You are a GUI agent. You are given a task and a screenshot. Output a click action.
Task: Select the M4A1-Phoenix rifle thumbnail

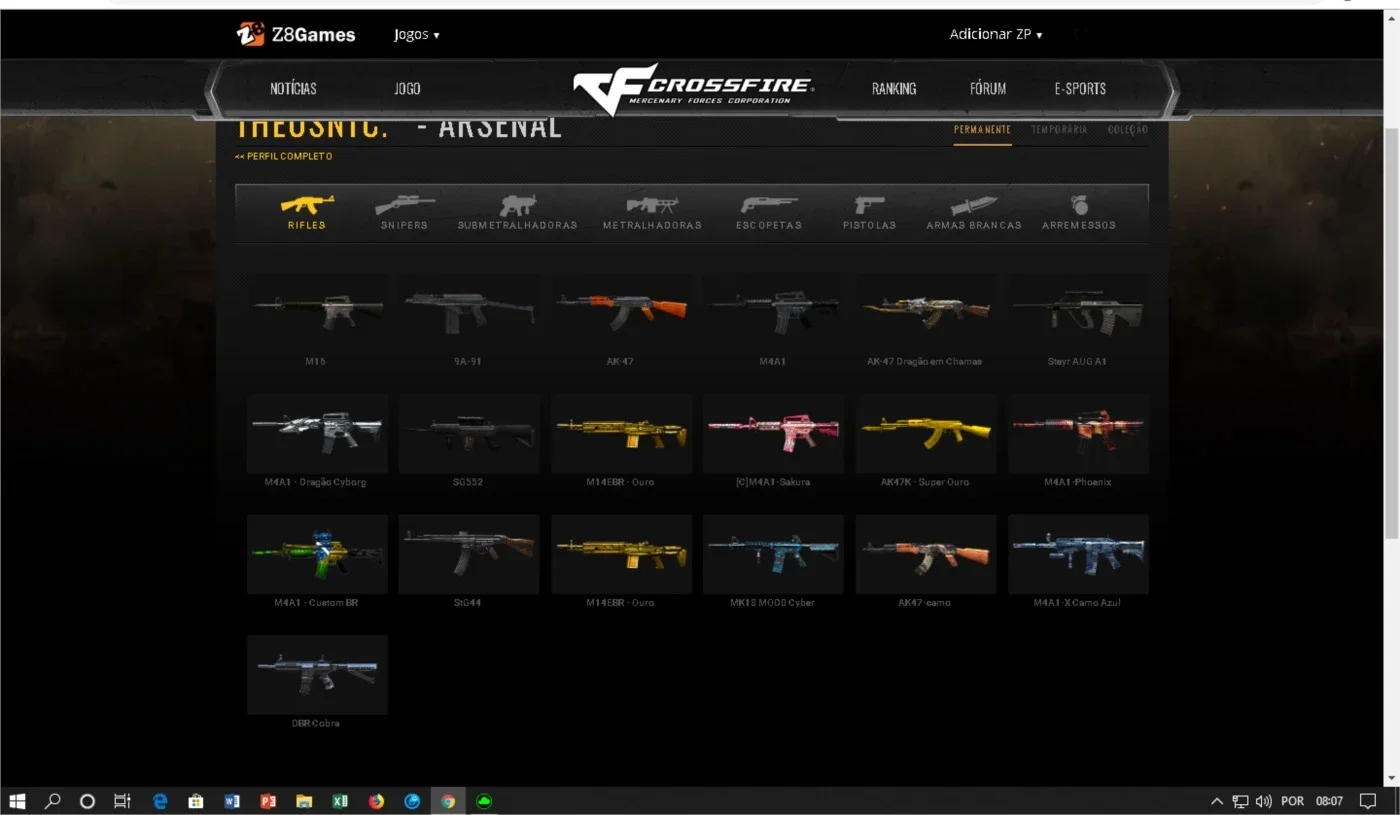click(x=1078, y=433)
